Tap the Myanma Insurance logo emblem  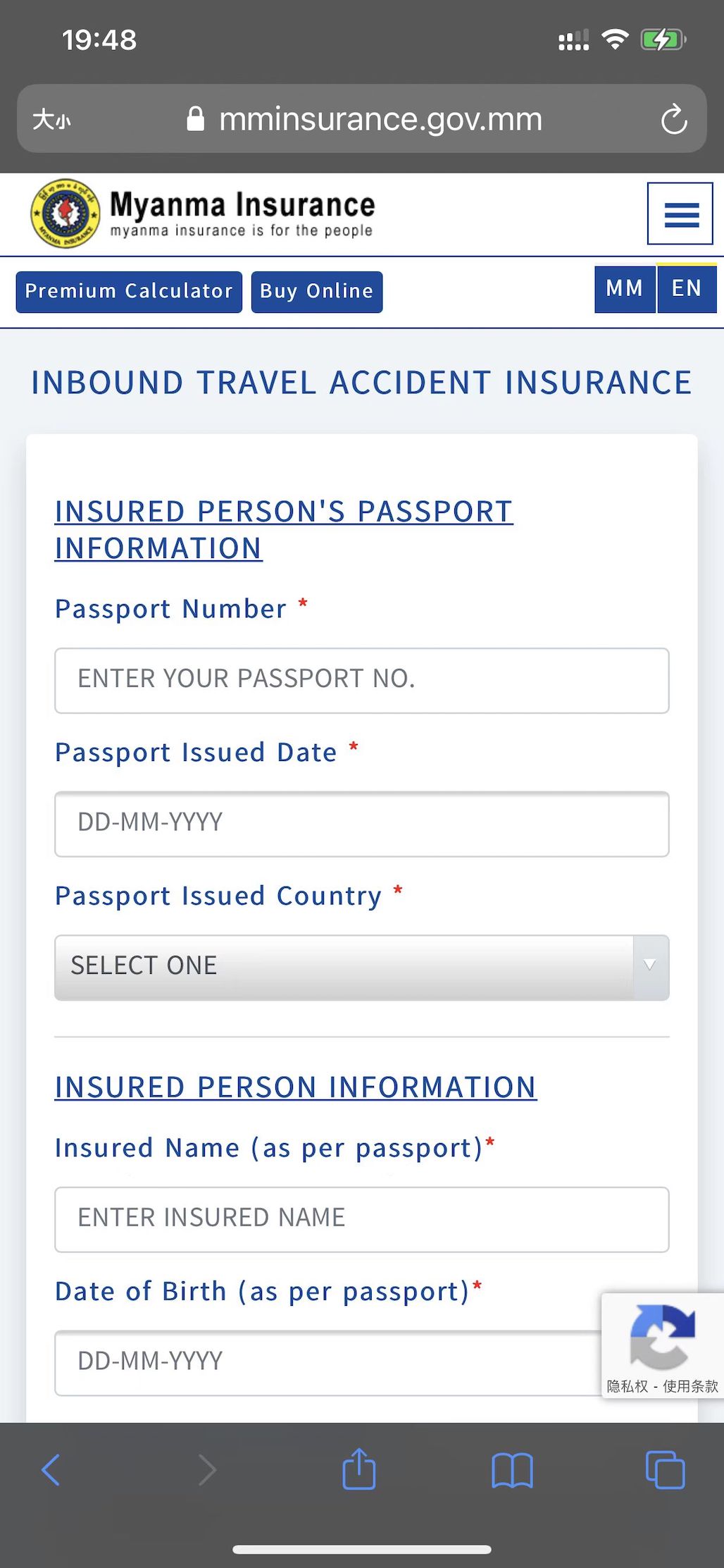tap(65, 214)
